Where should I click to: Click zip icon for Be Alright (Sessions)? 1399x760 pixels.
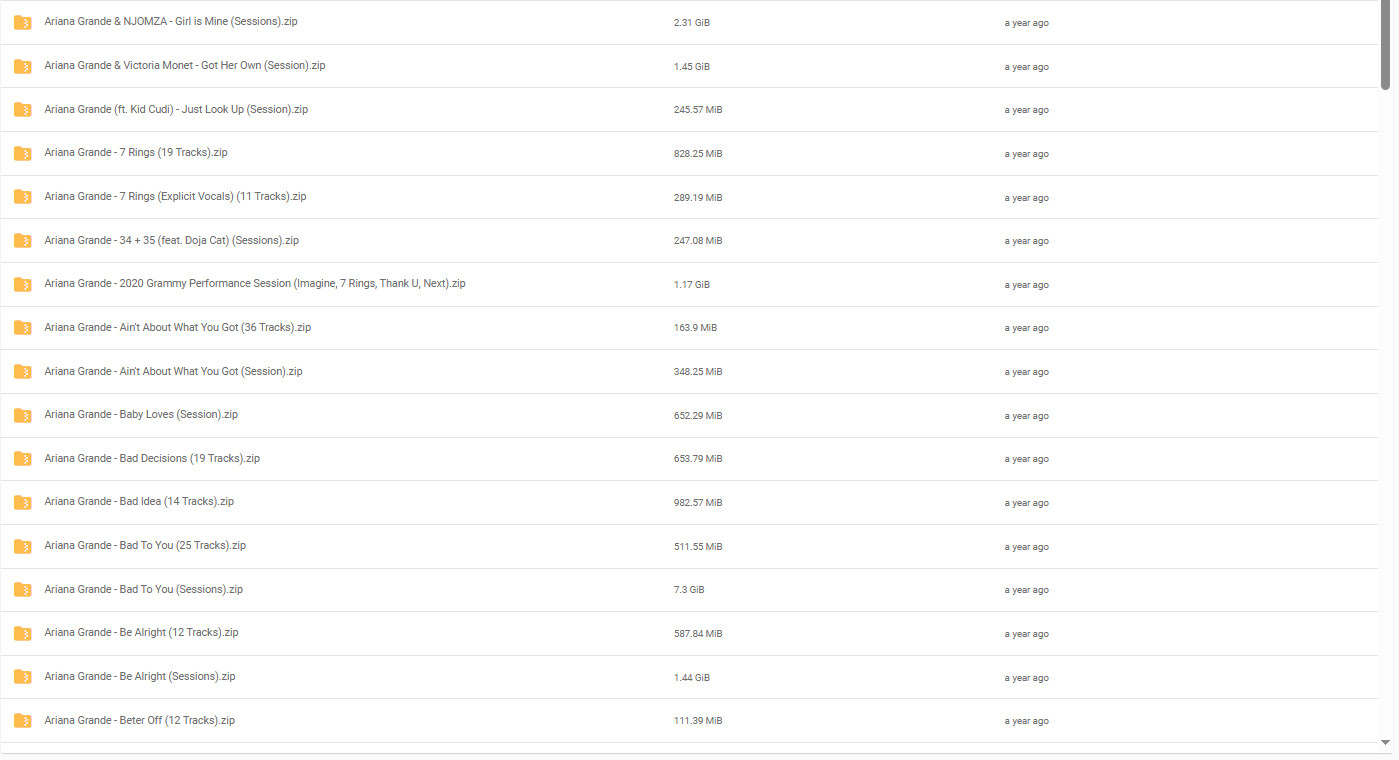tap(22, 677)
